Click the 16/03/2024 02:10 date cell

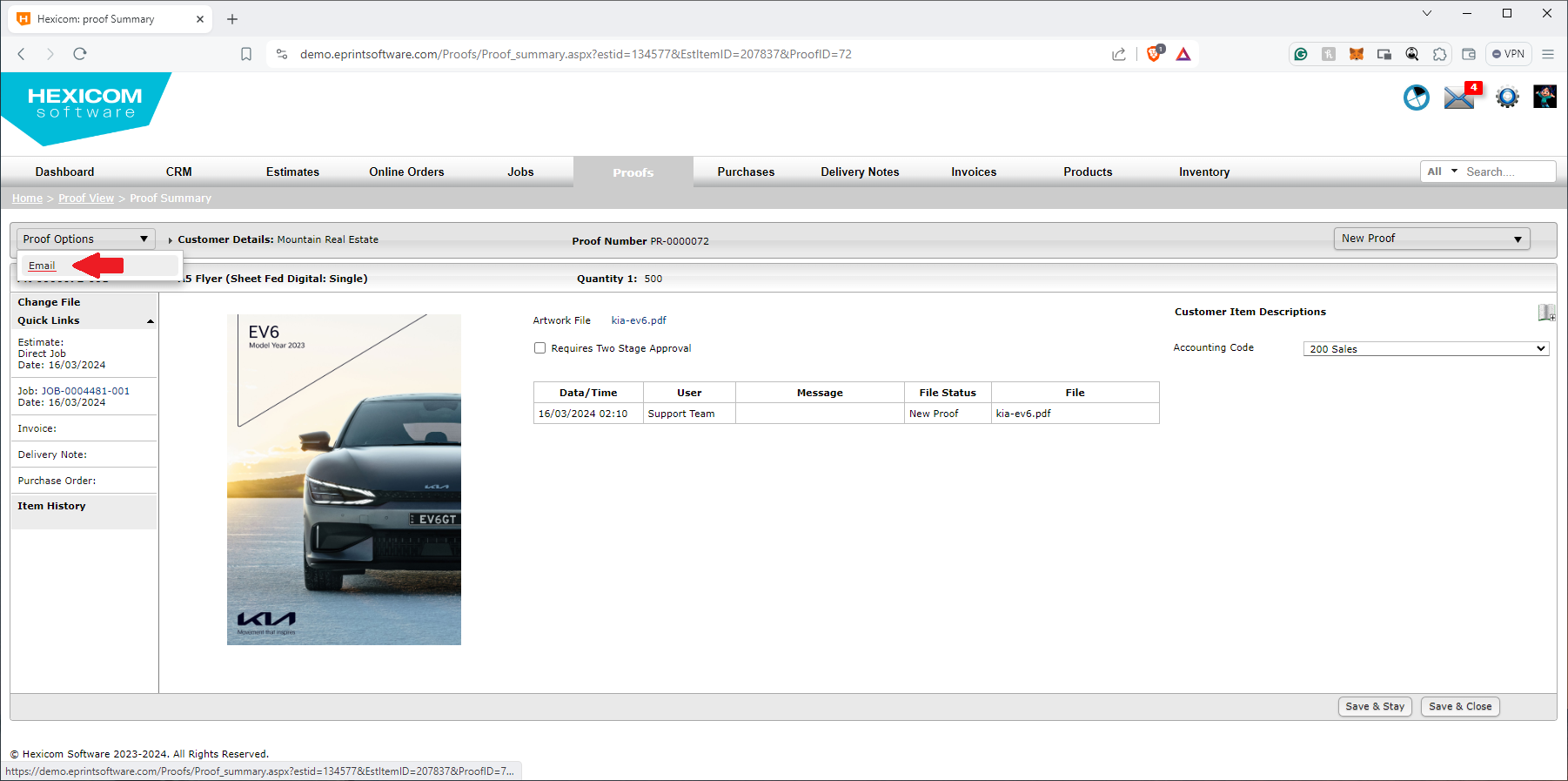pos(588,414)
